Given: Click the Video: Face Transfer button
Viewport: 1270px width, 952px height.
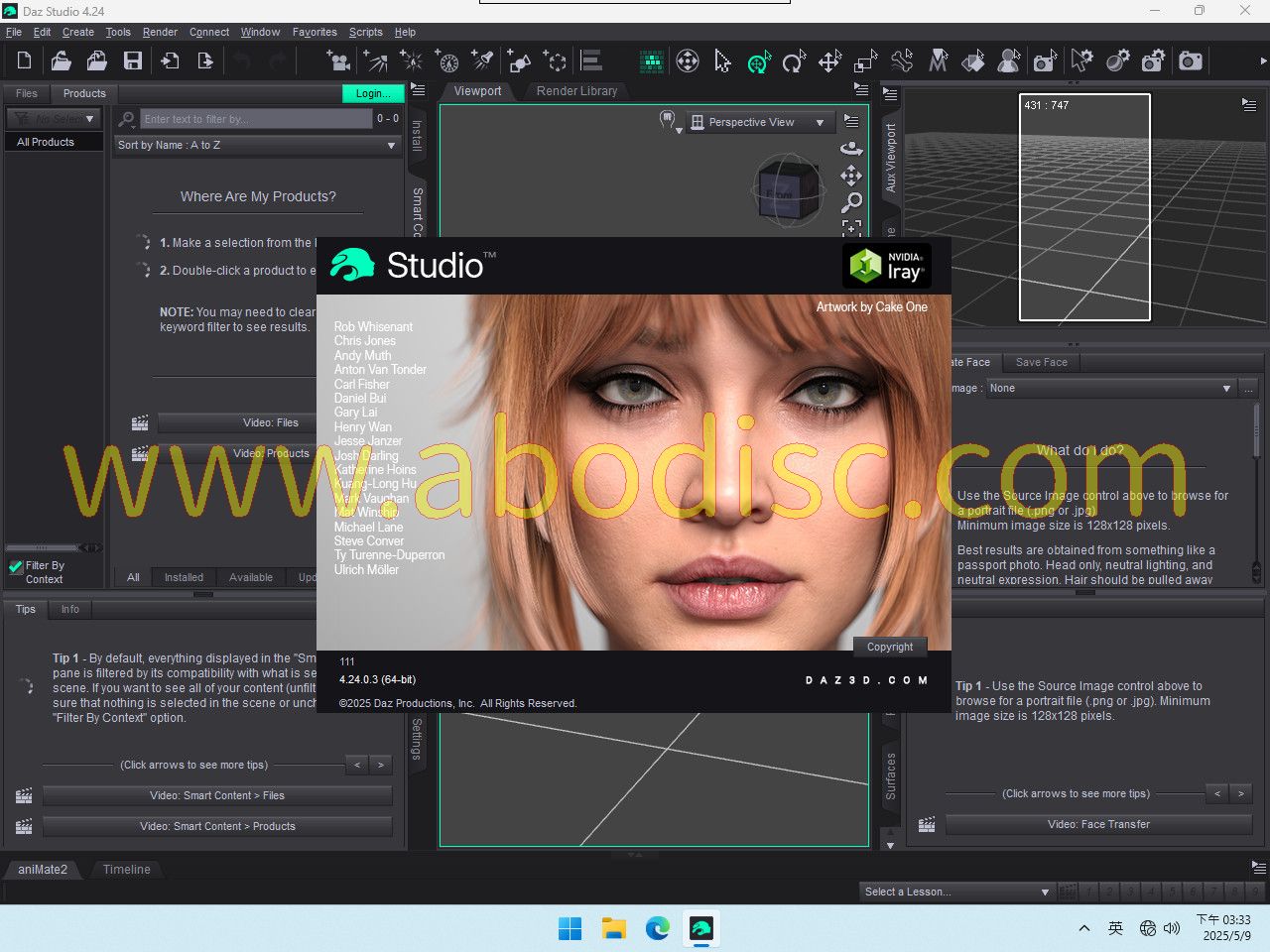Looking at the screenshot, I should (1099, 824).
